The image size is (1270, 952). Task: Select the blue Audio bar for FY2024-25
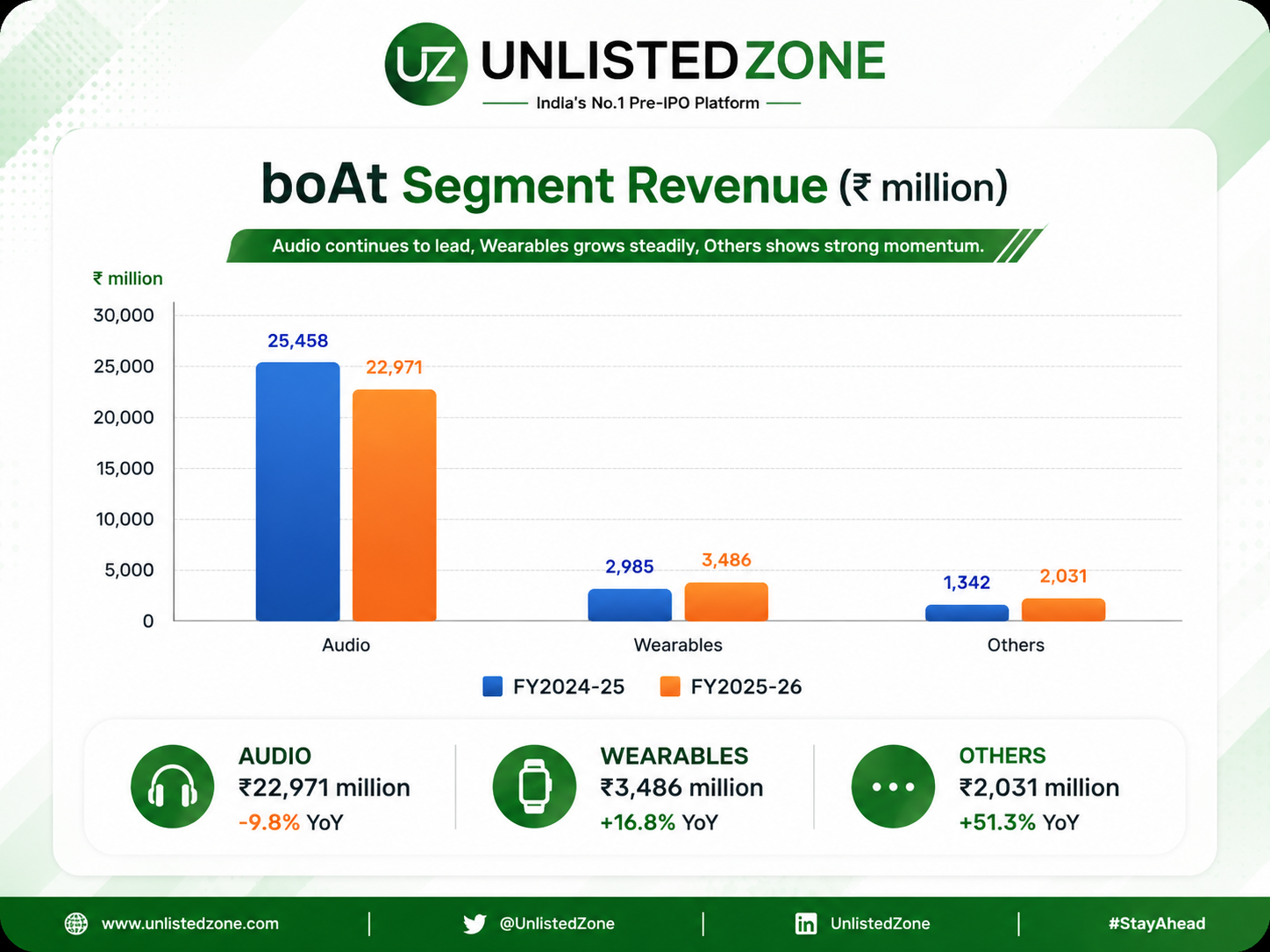coord(297,492)
